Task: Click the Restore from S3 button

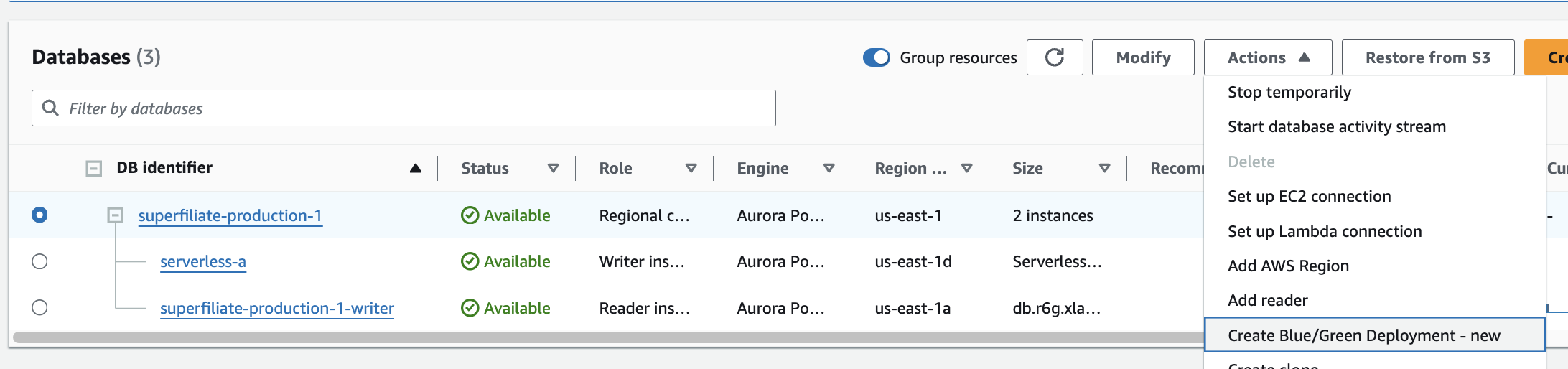Action: [x=1428, y=57]
